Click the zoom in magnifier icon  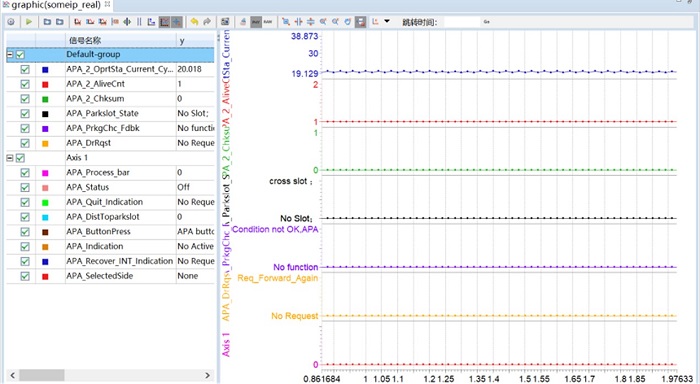[323, 21]
